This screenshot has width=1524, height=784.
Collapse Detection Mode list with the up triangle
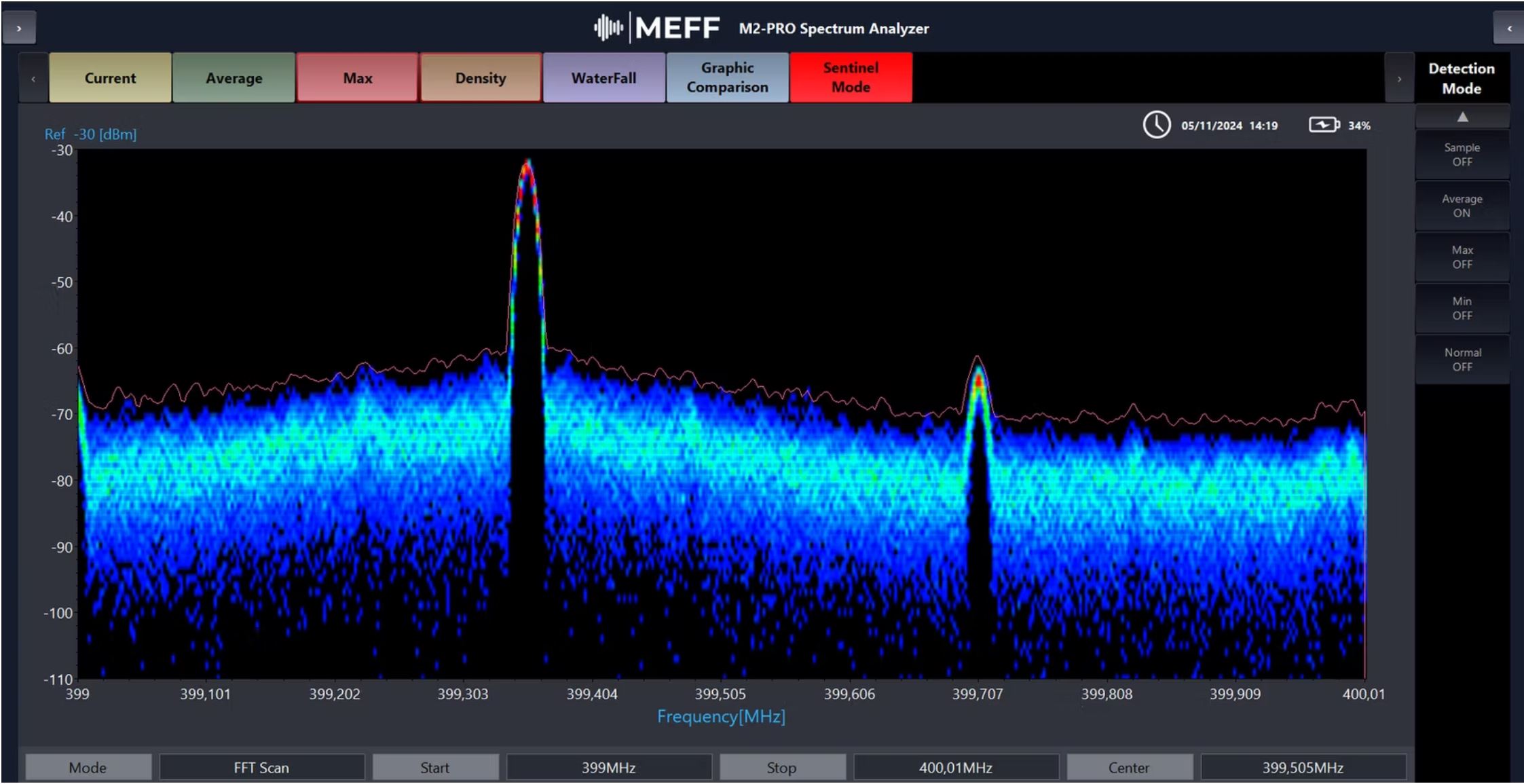1462,117
